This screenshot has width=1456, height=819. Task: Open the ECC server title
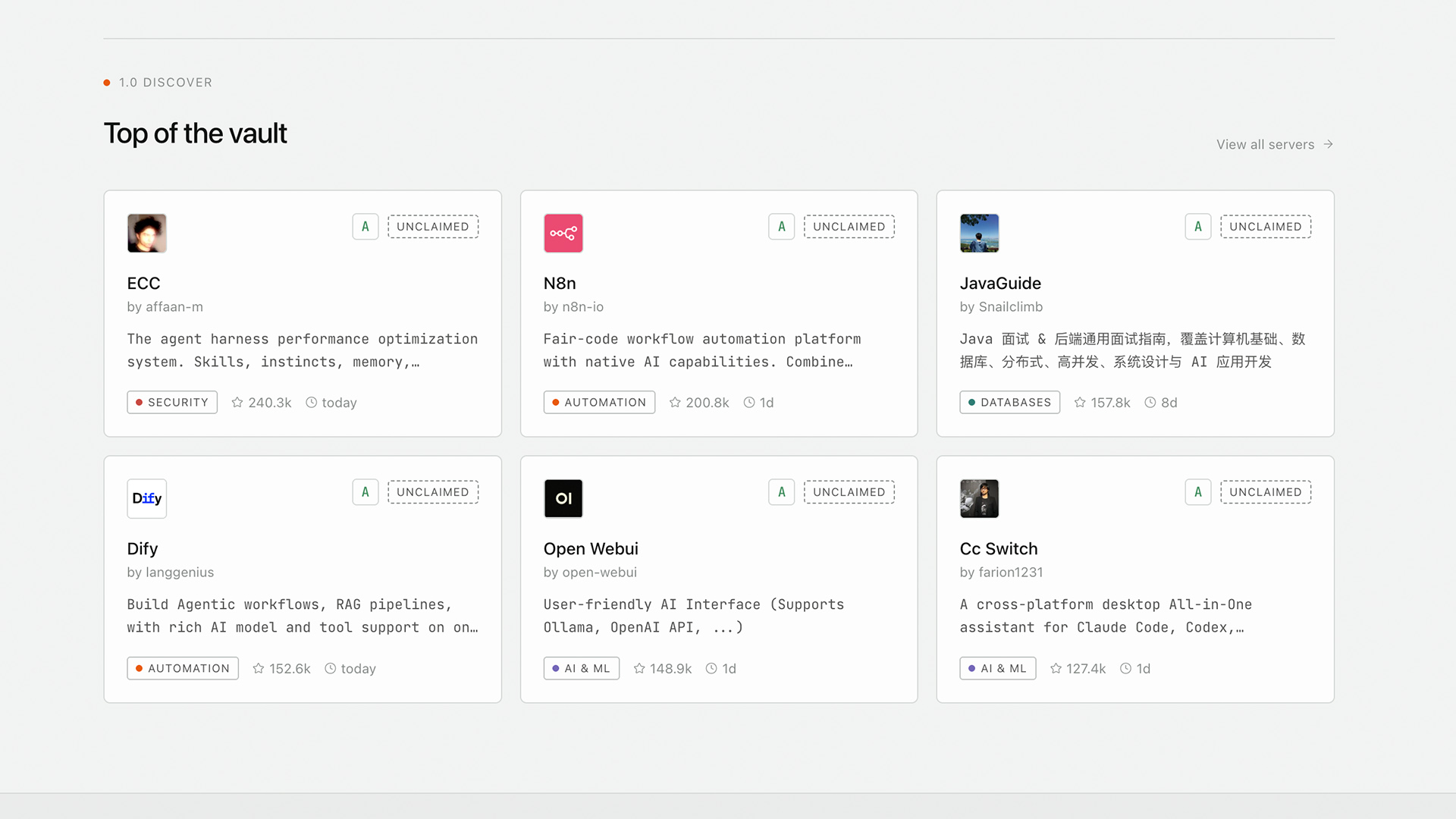(x=144, y=283)
